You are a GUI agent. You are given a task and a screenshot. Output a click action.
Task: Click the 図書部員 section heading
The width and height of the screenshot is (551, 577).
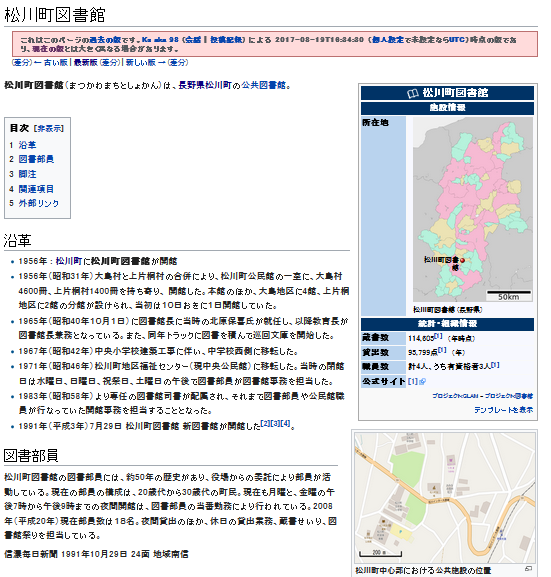(31, 456)
